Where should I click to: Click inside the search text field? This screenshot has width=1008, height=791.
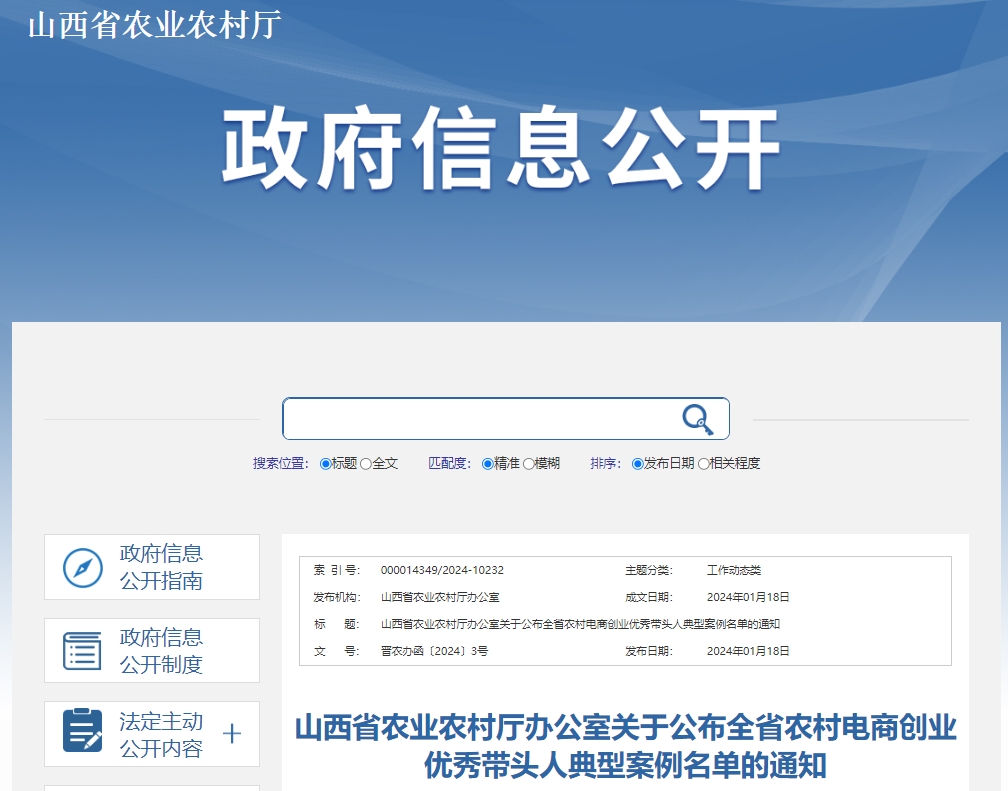click(480, 419)
